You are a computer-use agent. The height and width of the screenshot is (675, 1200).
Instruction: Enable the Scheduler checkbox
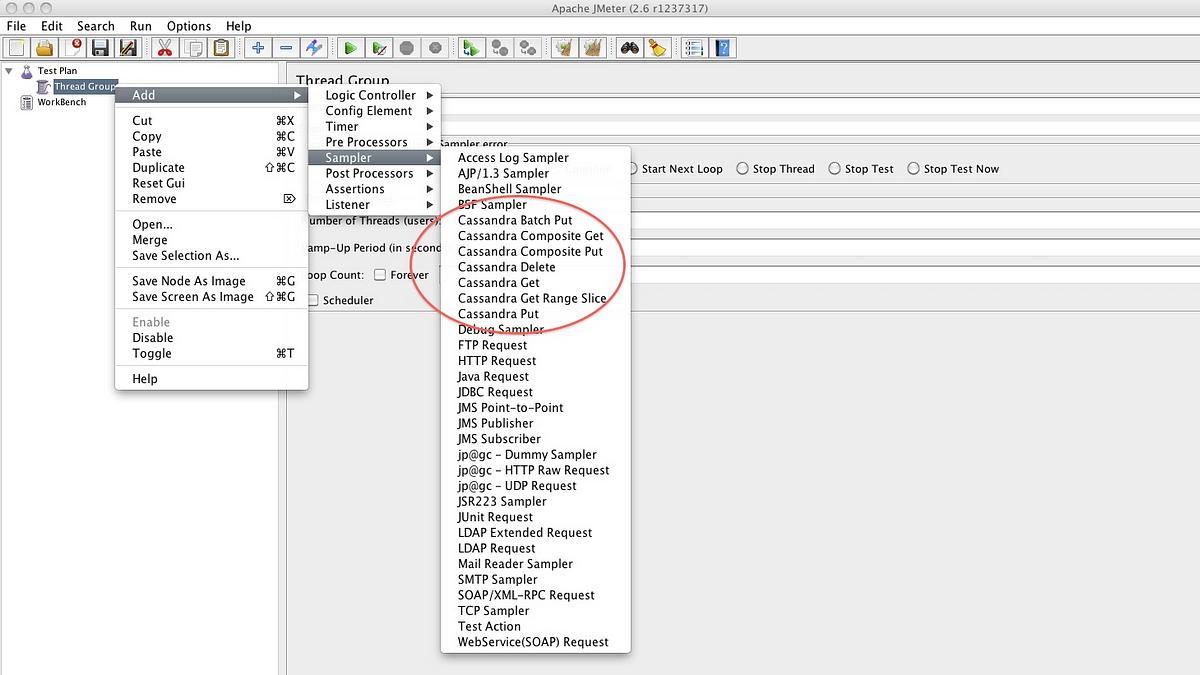313,300
